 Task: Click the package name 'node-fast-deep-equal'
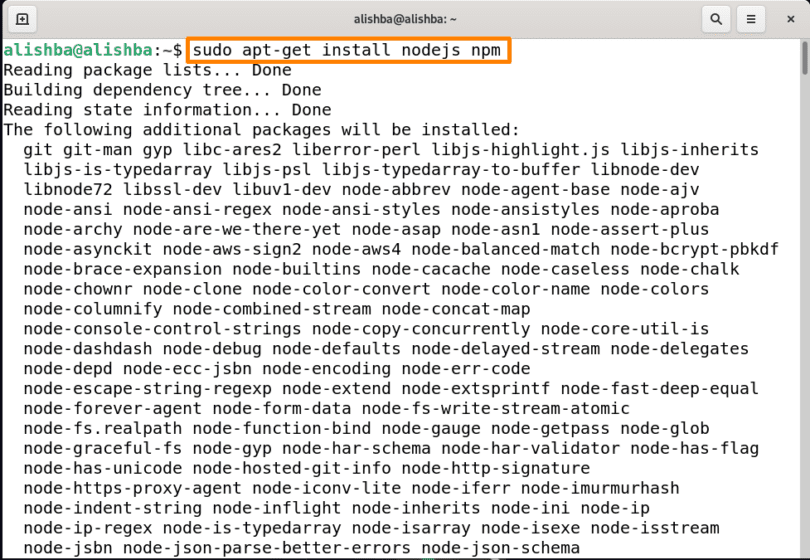pyautogui.click(x=660, y=388)
